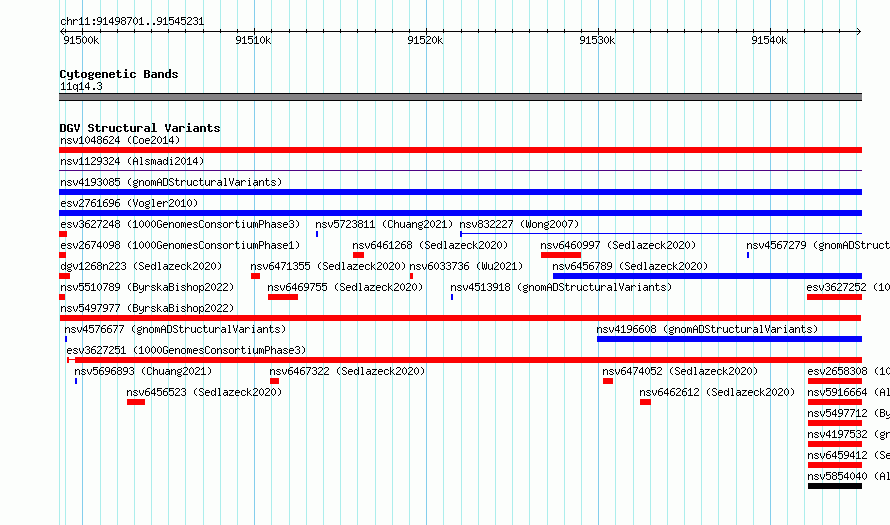Select the red nsv6469755 variant bar

pyautogui.click(x=283, y=297)
